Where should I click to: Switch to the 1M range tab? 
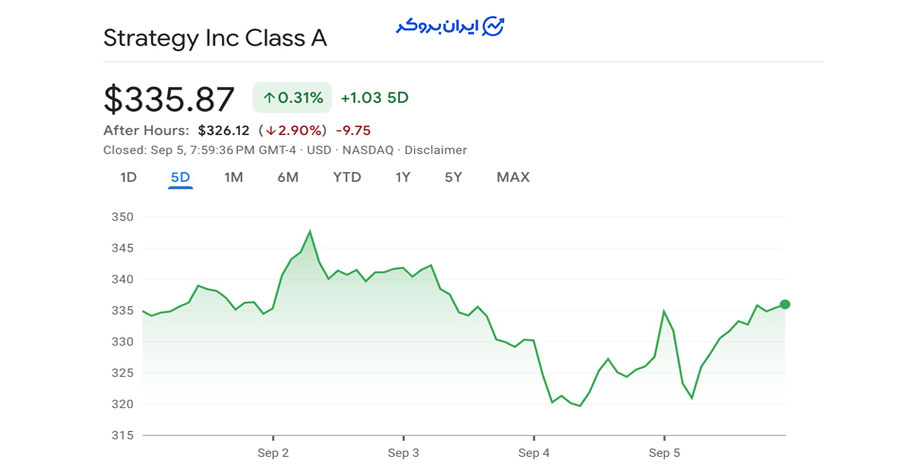pyautogui.click(x=233, y=178)
